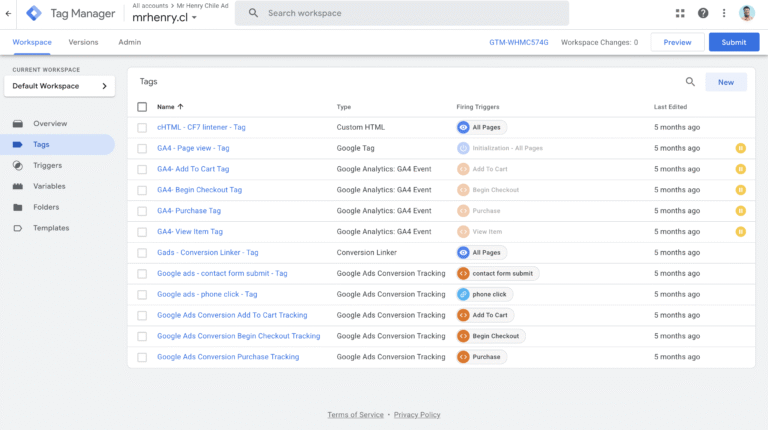
Task: Toggle the select-all tags checkbox
Action: 142,106
